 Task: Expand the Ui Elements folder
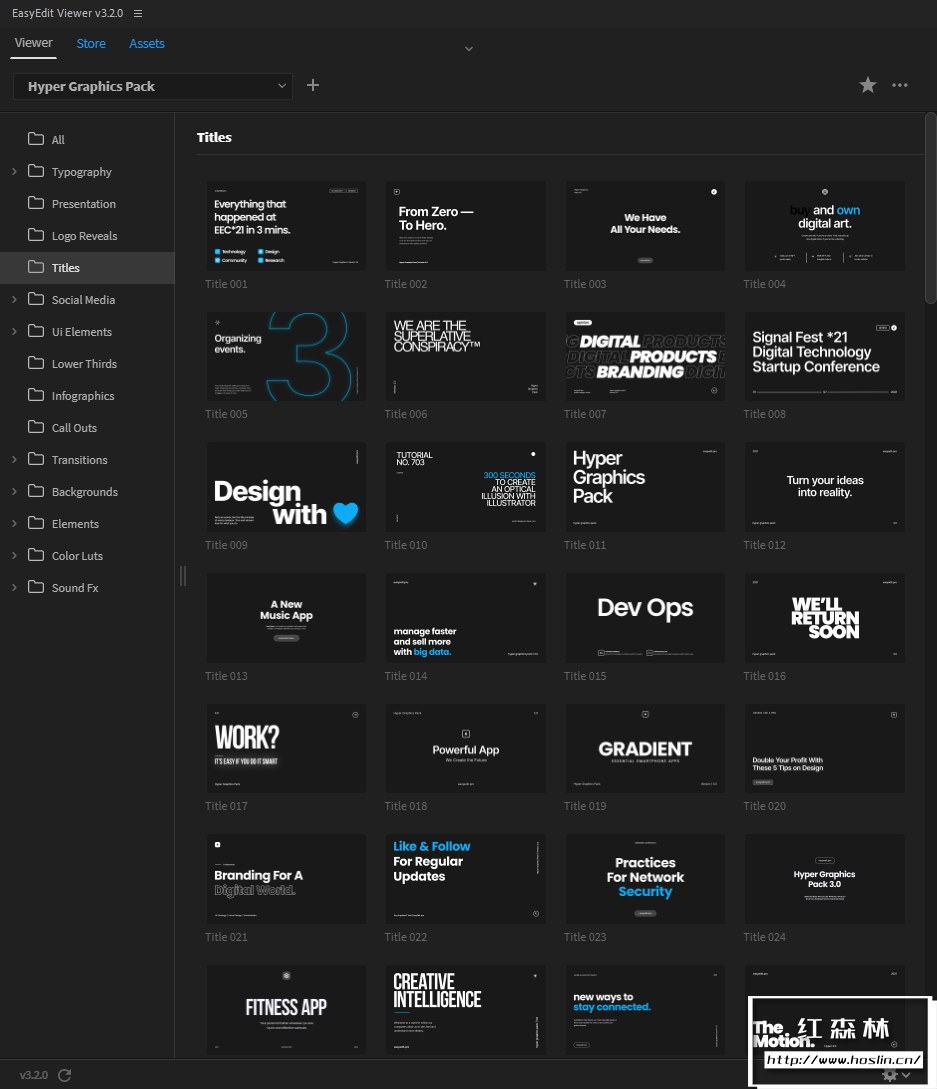click(14, 331)
